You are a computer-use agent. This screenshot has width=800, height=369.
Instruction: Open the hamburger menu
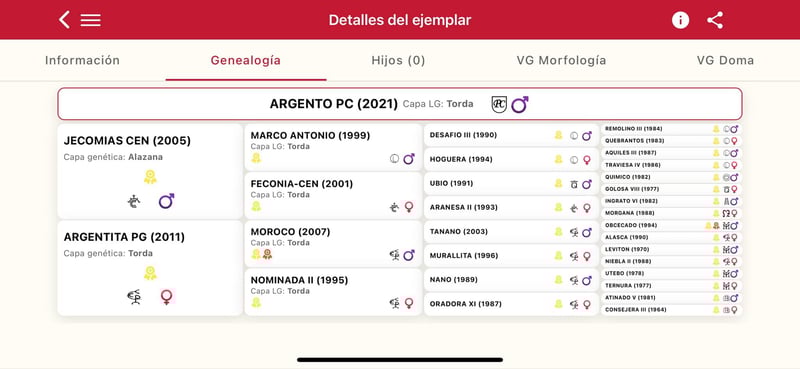[90, 20]
